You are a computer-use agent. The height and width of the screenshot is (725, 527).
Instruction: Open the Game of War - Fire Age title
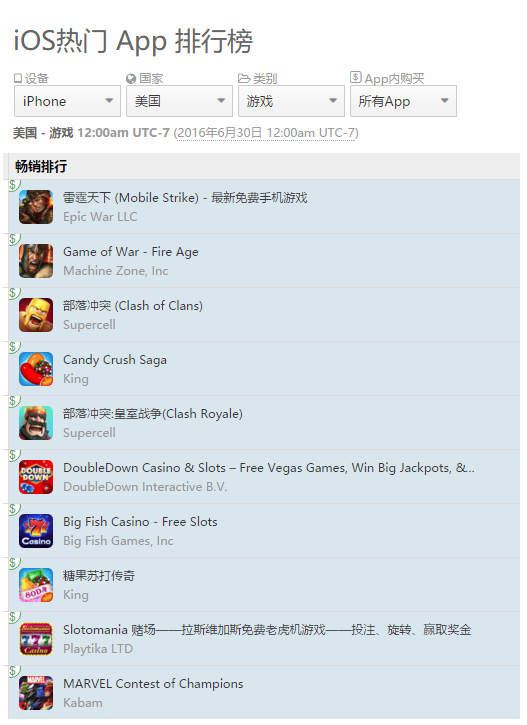(x=131, y=252)
